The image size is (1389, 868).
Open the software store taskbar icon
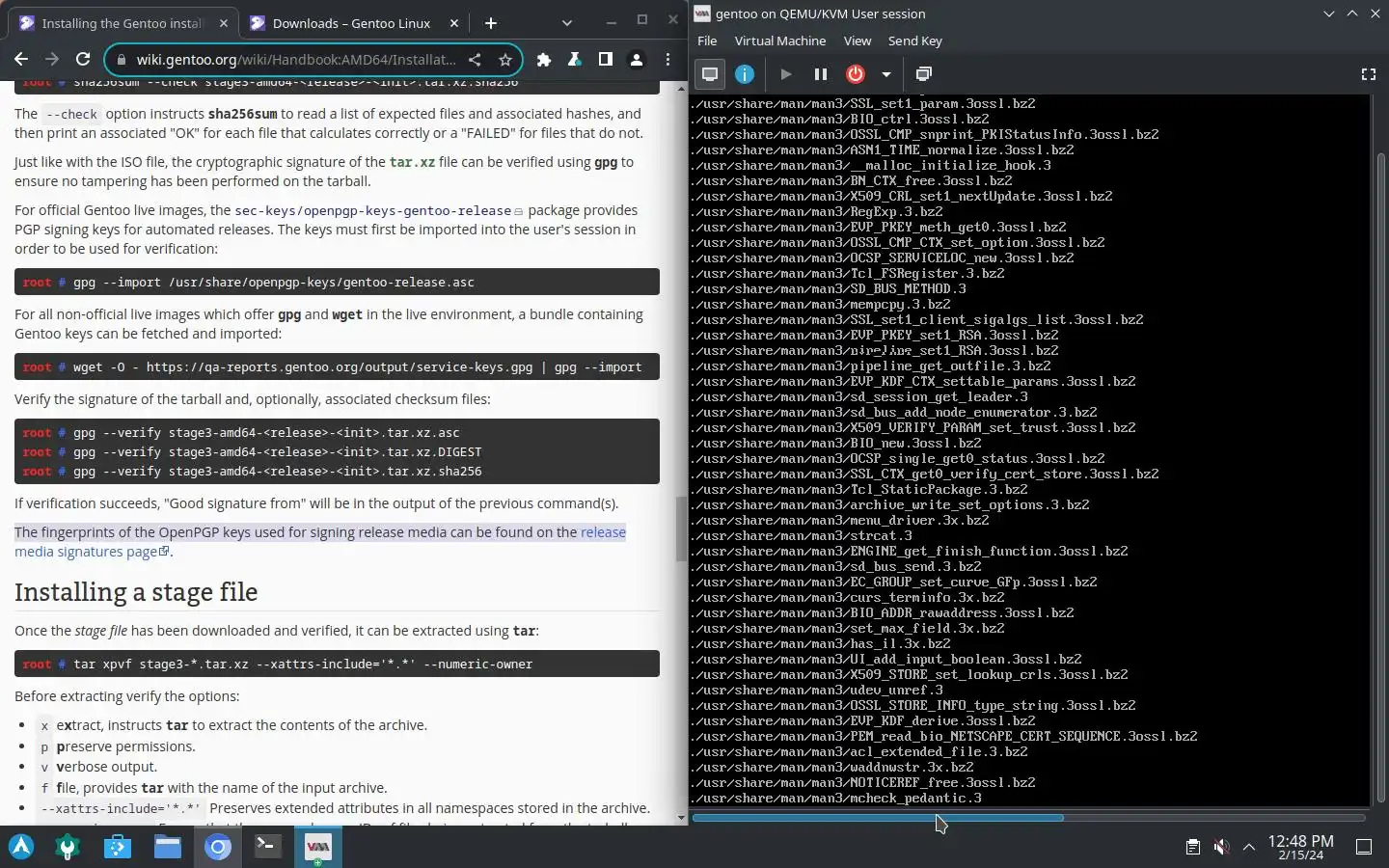click(118, 847)
